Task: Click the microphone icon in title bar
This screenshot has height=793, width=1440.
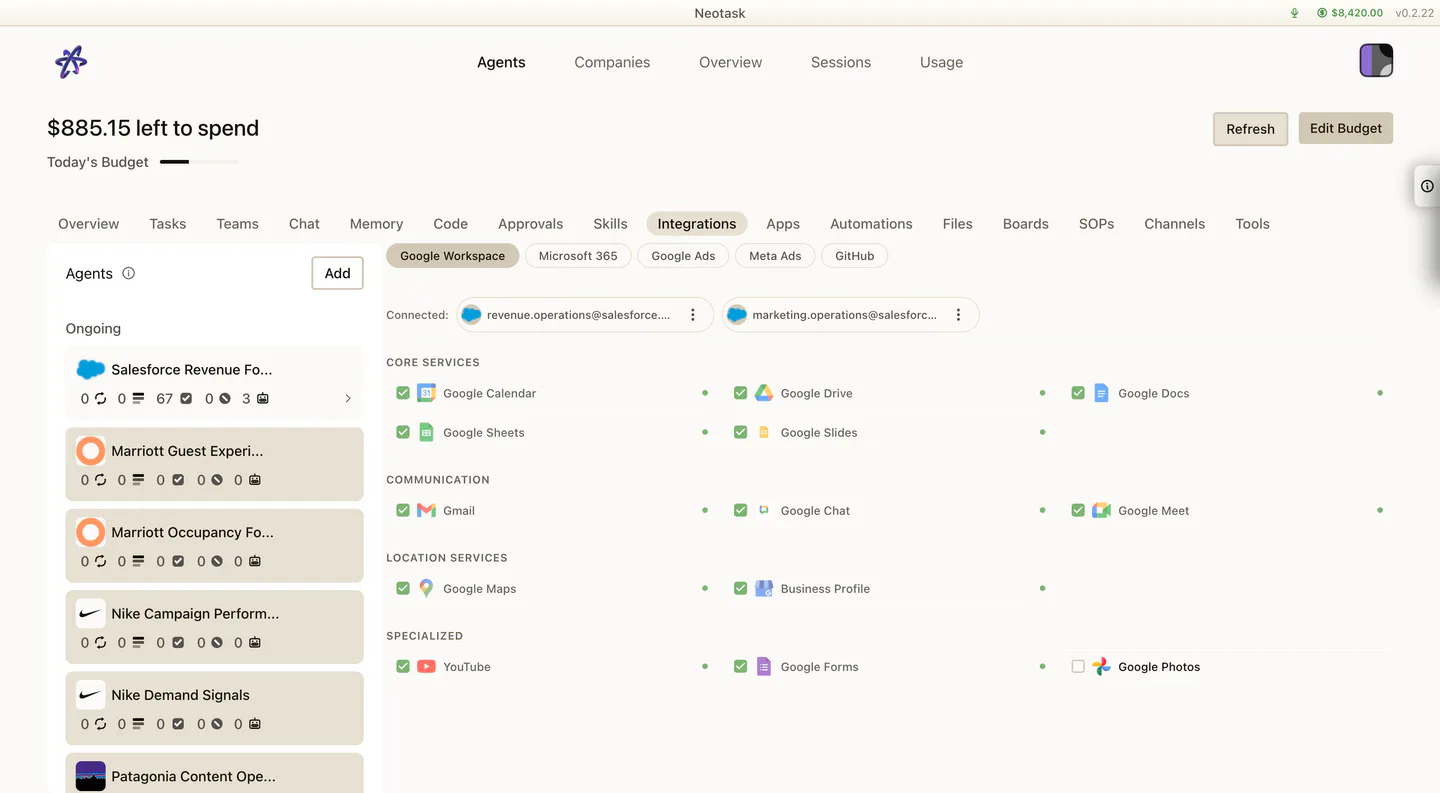Action: tap(1294, 13)
